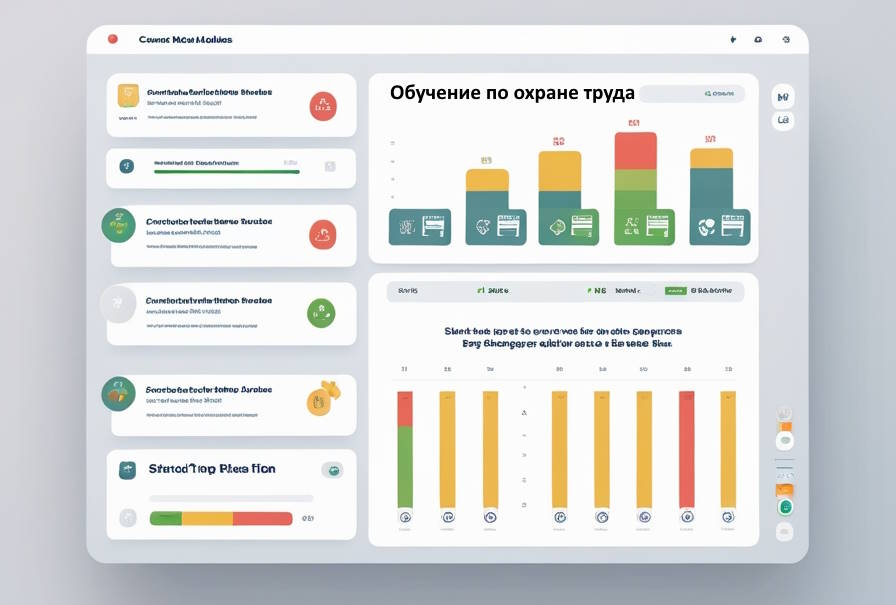This screenshot has width=896, height=605.
Task: Click the green circular avatar on the third card
Action: click(x=118, y=225)
